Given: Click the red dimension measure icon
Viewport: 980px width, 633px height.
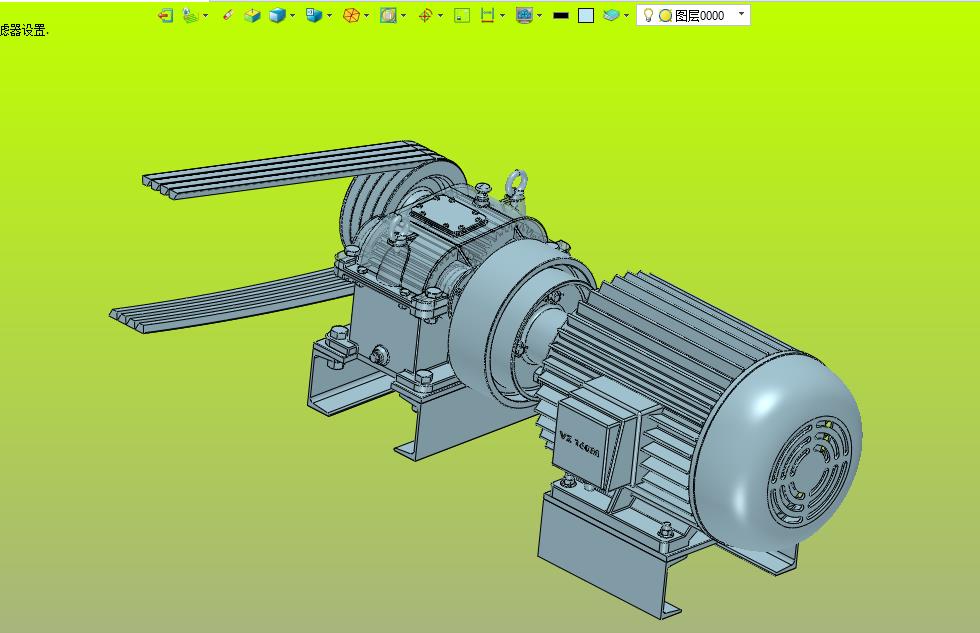Looking at the screenshot, I should [487, 15].
